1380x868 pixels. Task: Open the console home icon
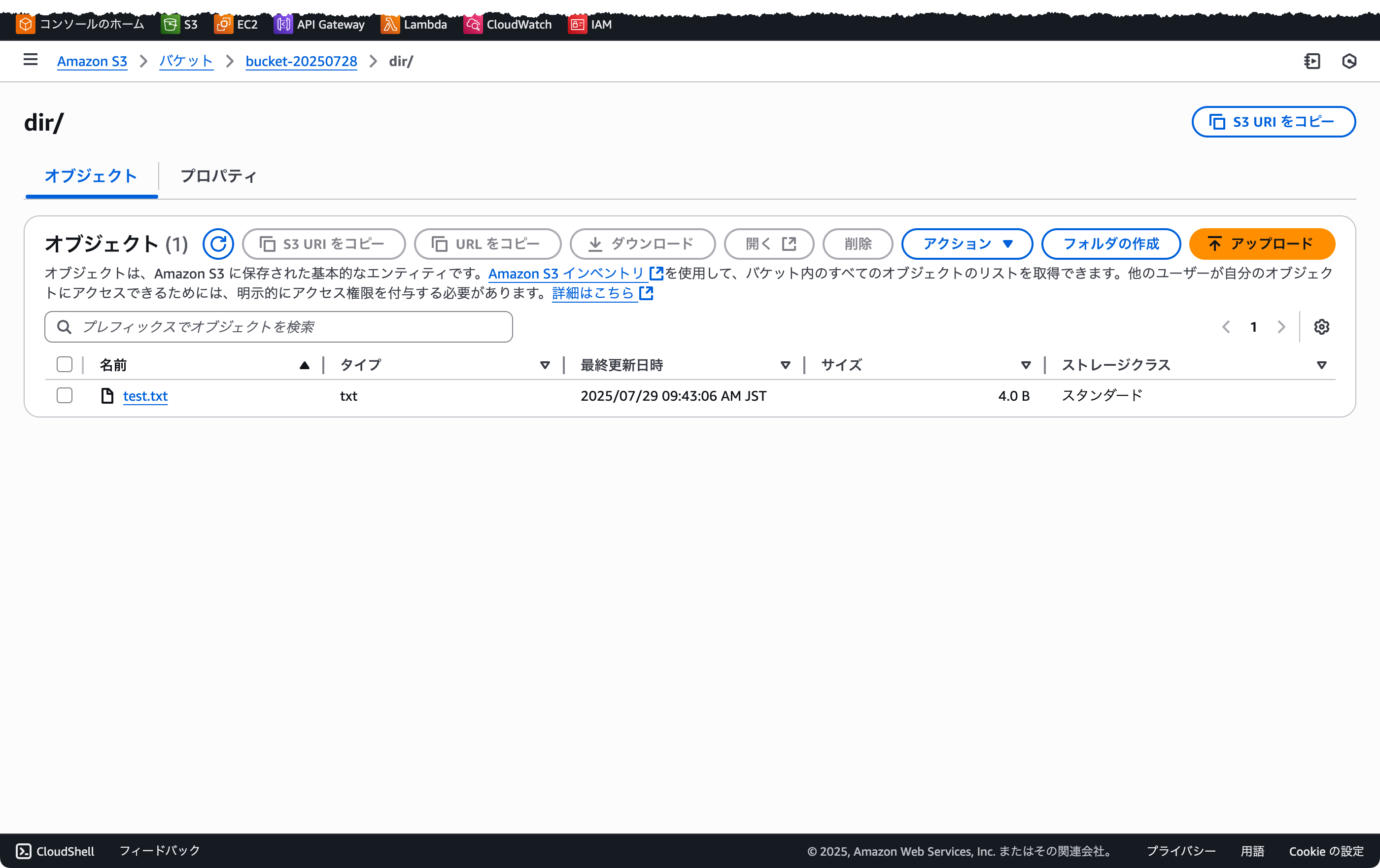click(25, 24)
